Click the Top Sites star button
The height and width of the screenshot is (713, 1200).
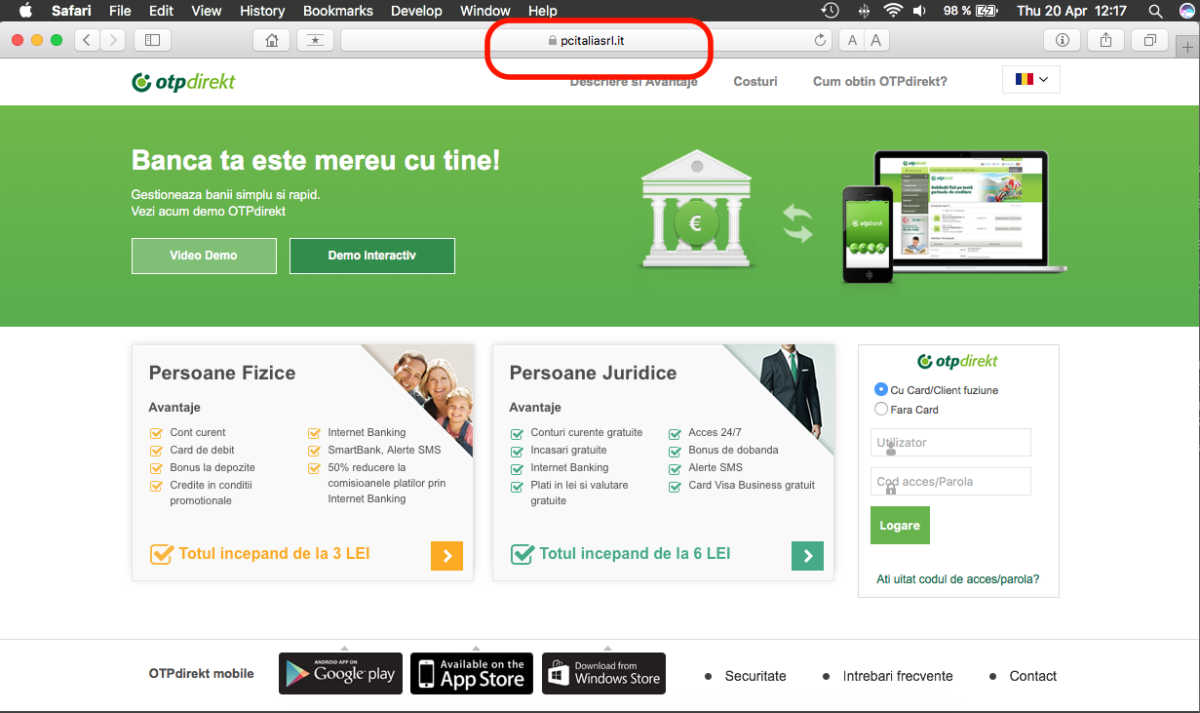coord(315,40)
